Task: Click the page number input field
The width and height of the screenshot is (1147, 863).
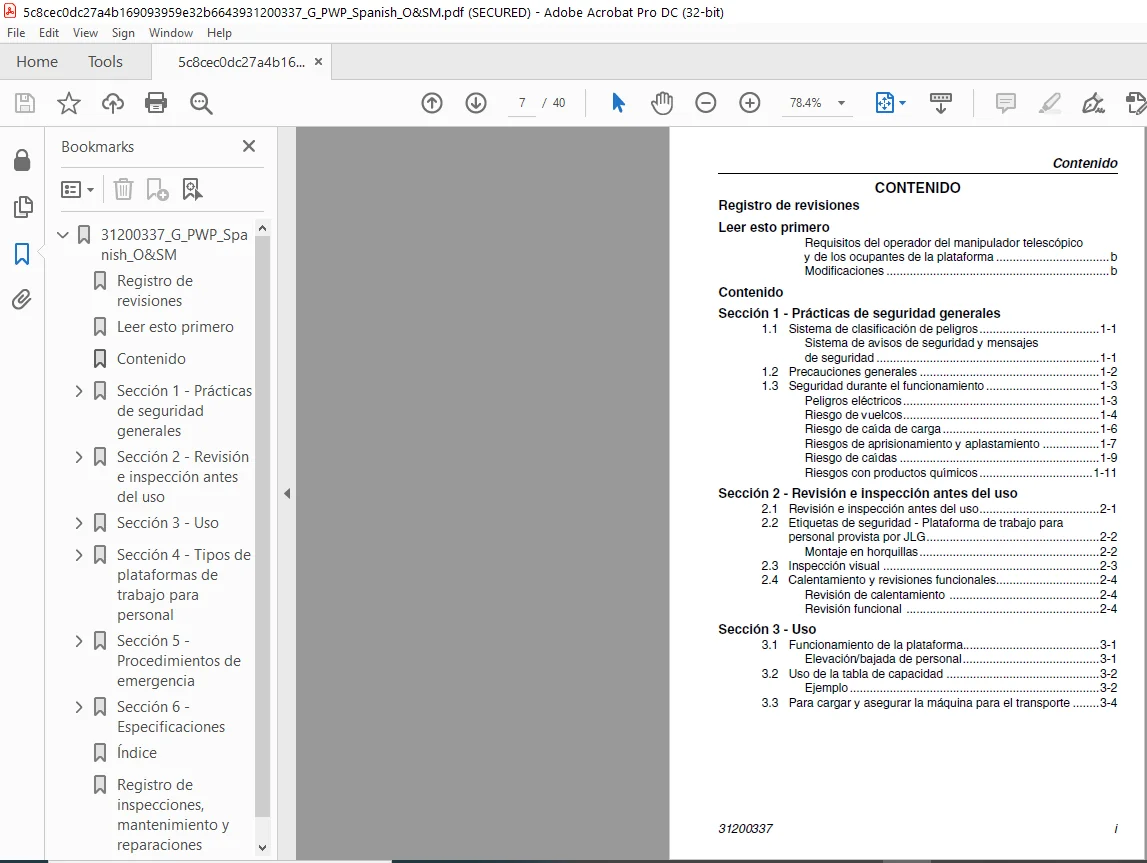Action: coord(522,103)
